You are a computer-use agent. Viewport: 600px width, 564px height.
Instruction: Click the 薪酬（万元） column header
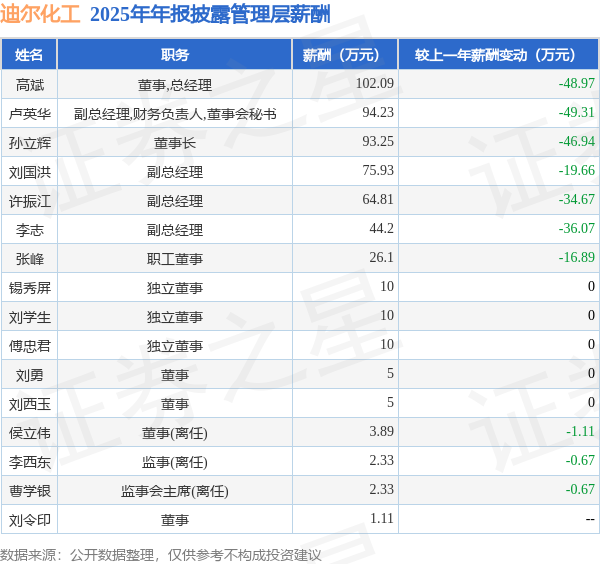tap(345, 55)
